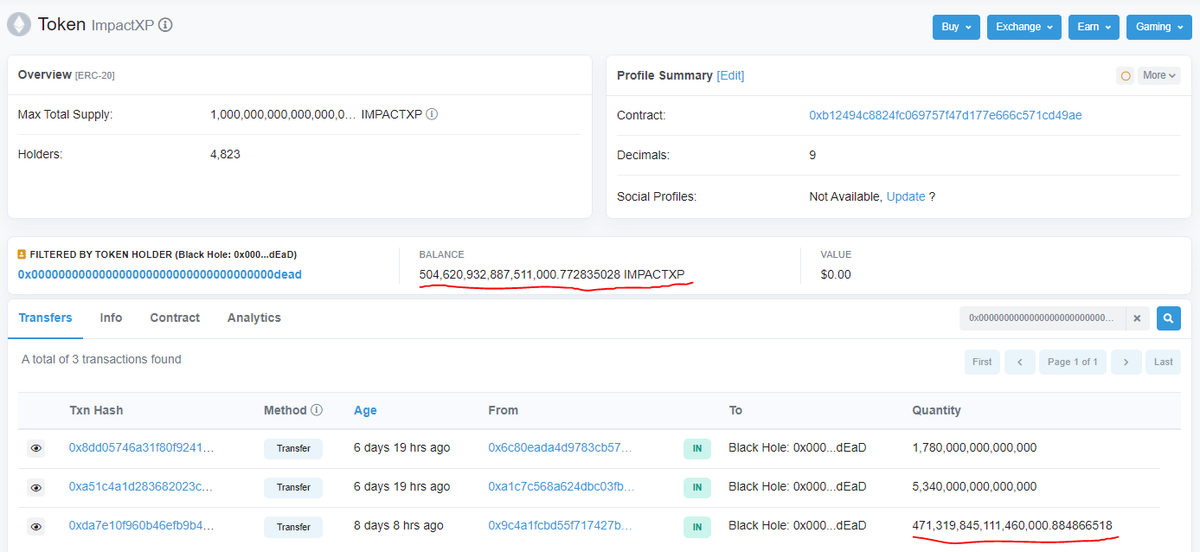1200x552 pixels.
Task: Go to previous page arrow
Action: pos(1019,362)
